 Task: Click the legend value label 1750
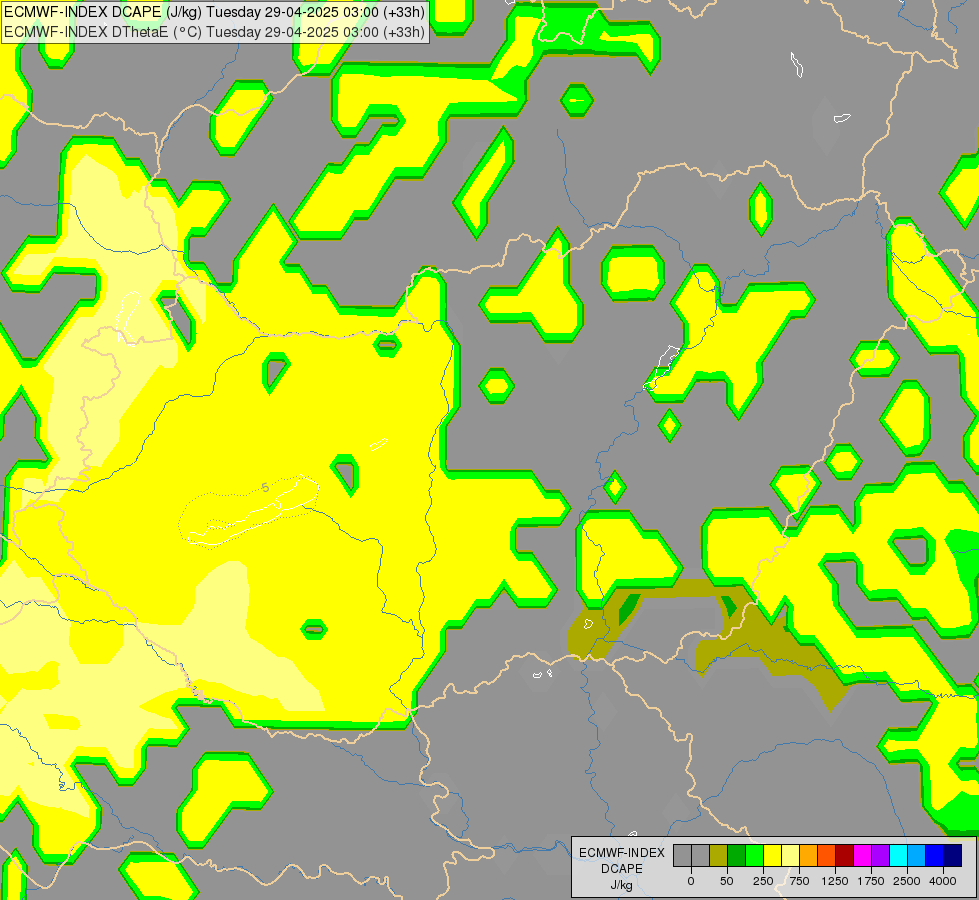pos(871,881)
